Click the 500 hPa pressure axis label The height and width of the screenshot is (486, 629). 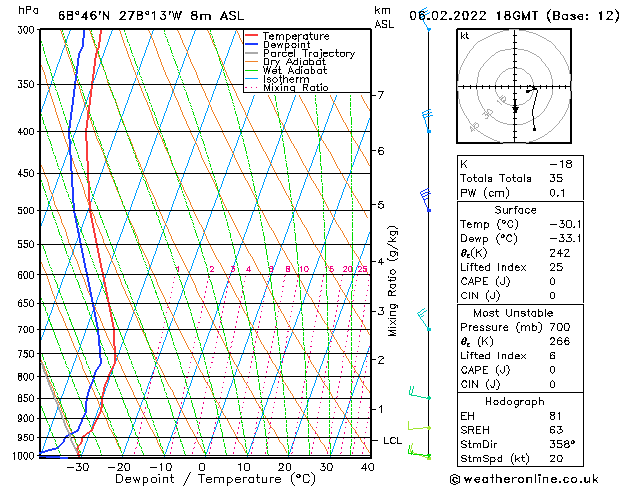(x=27, y=211)
